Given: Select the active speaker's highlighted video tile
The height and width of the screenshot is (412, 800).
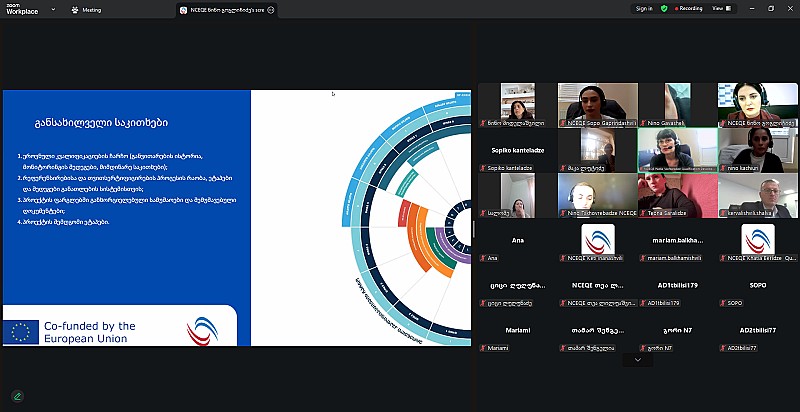Looking at the screenshot, I should [x=677, y=149].
